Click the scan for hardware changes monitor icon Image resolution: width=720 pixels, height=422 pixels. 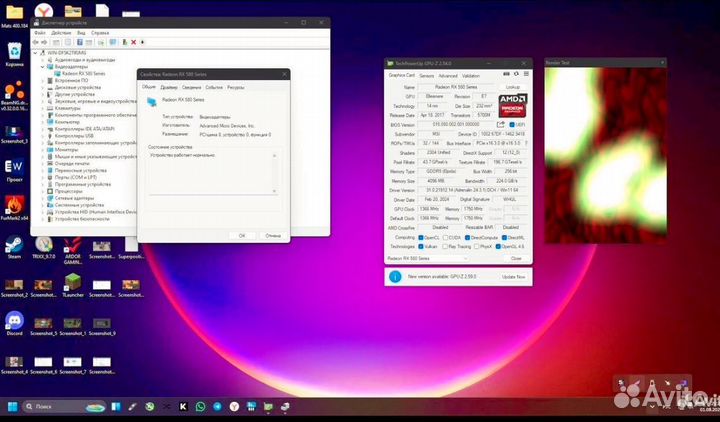click(x=113, y=42)
